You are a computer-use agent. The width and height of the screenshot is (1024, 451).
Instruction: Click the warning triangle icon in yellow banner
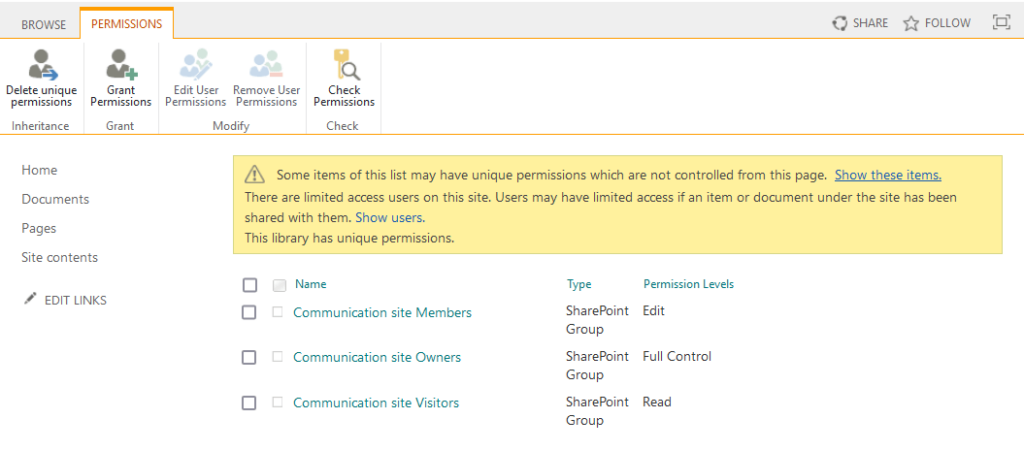255,174
